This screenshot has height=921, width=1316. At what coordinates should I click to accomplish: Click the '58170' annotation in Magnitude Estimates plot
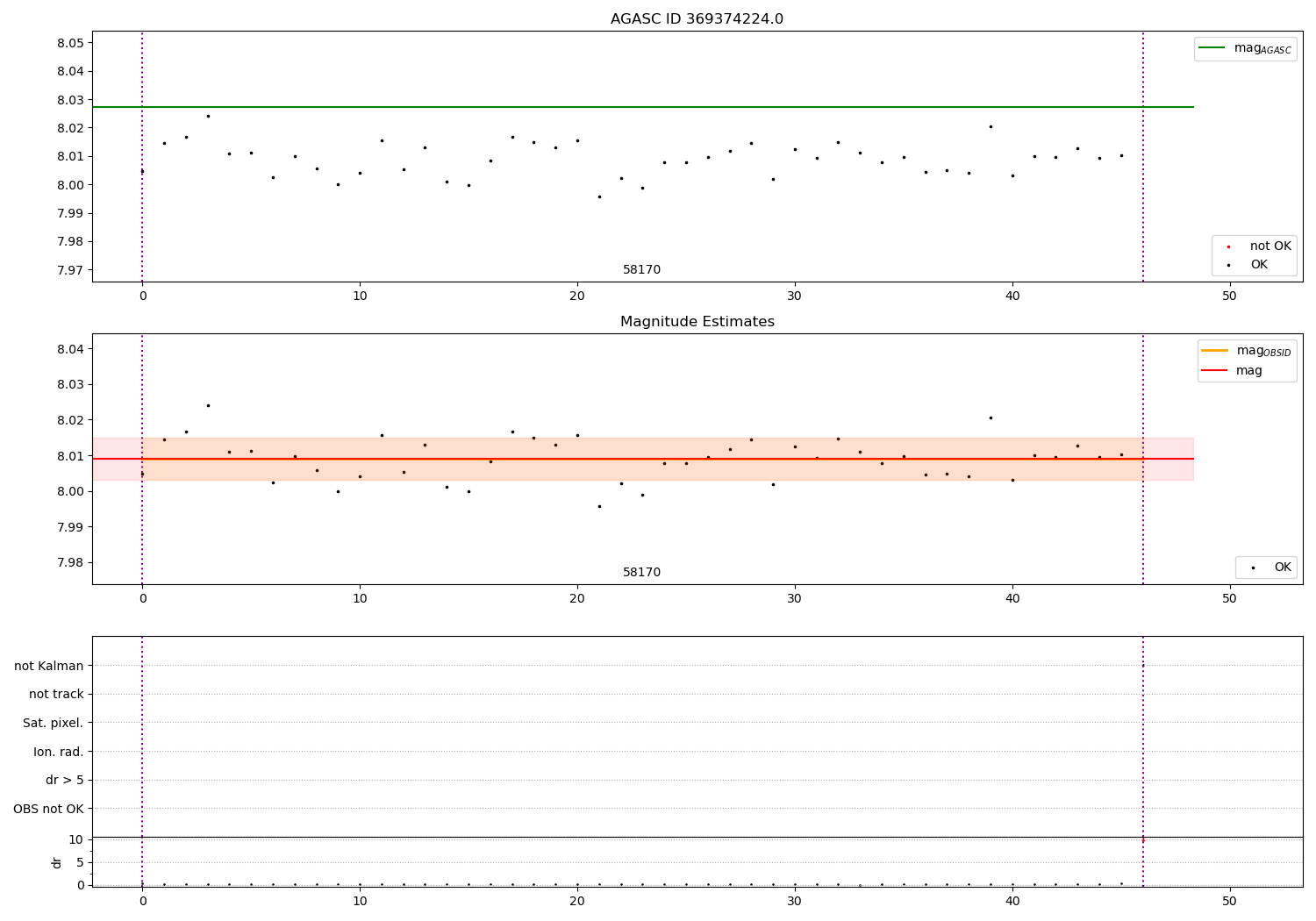pos(641,573)
